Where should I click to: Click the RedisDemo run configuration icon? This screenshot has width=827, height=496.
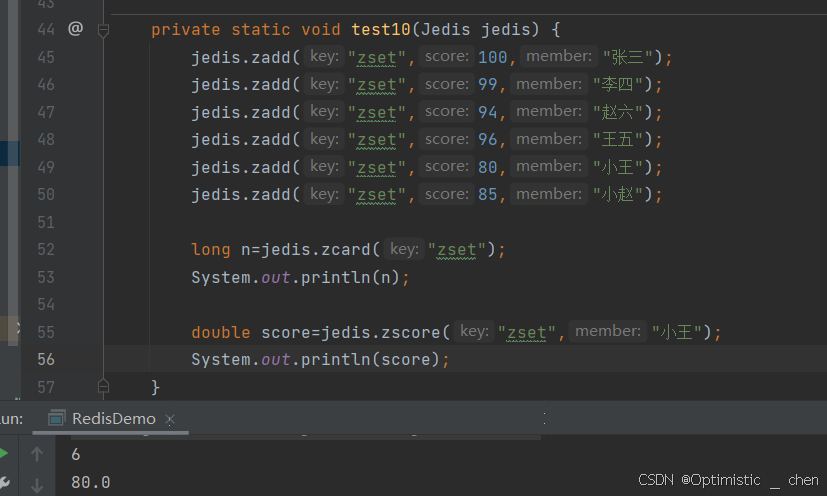click(x=57, y=419)
